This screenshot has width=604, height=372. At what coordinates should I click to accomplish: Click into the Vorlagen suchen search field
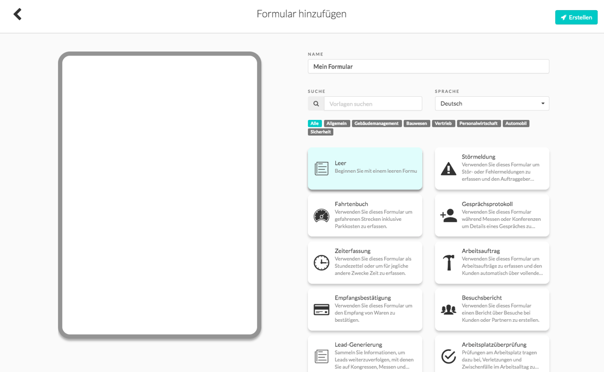click(373, 104)
